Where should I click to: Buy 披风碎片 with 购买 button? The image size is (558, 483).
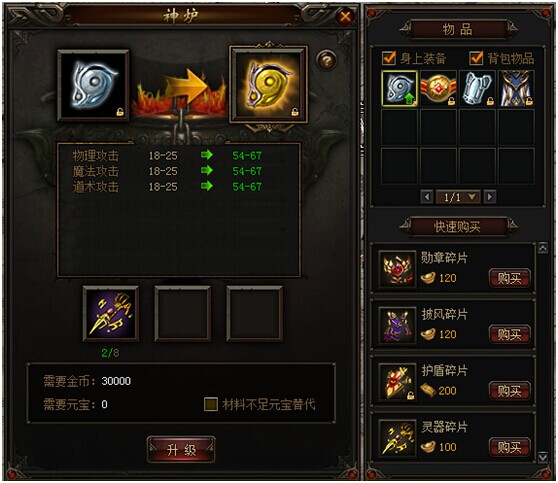coord(510,334)
